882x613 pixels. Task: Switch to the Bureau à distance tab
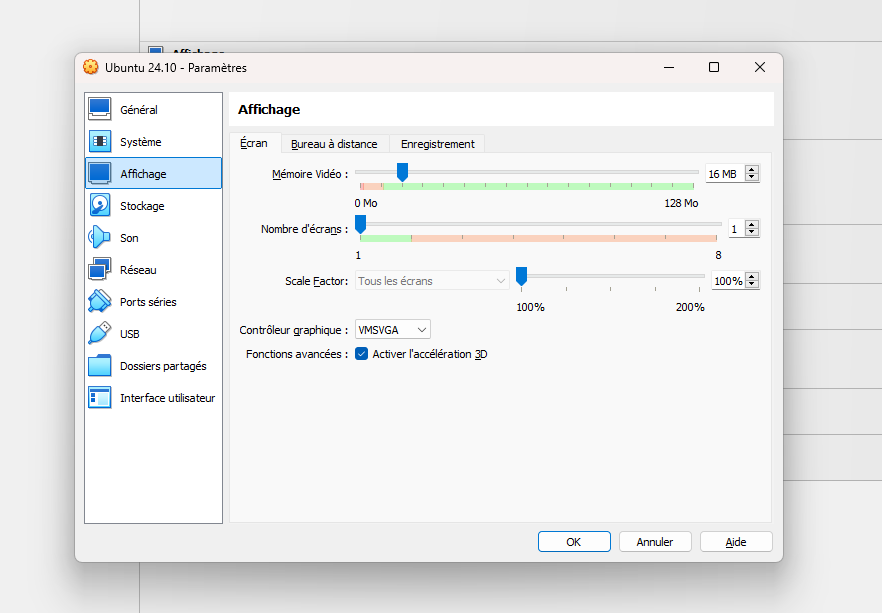click(x=334, y=144)
